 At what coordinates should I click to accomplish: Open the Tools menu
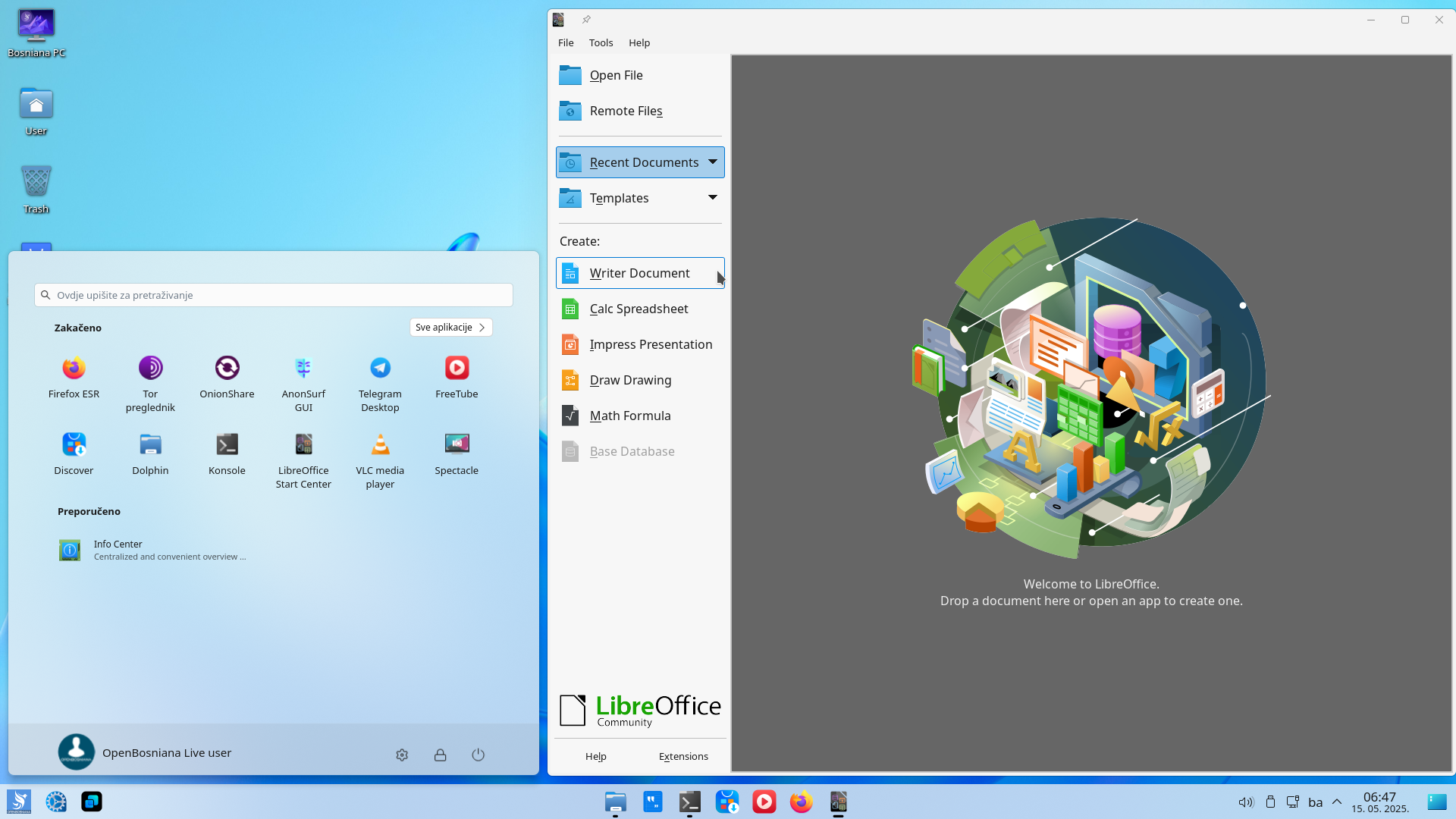(601, 42)
